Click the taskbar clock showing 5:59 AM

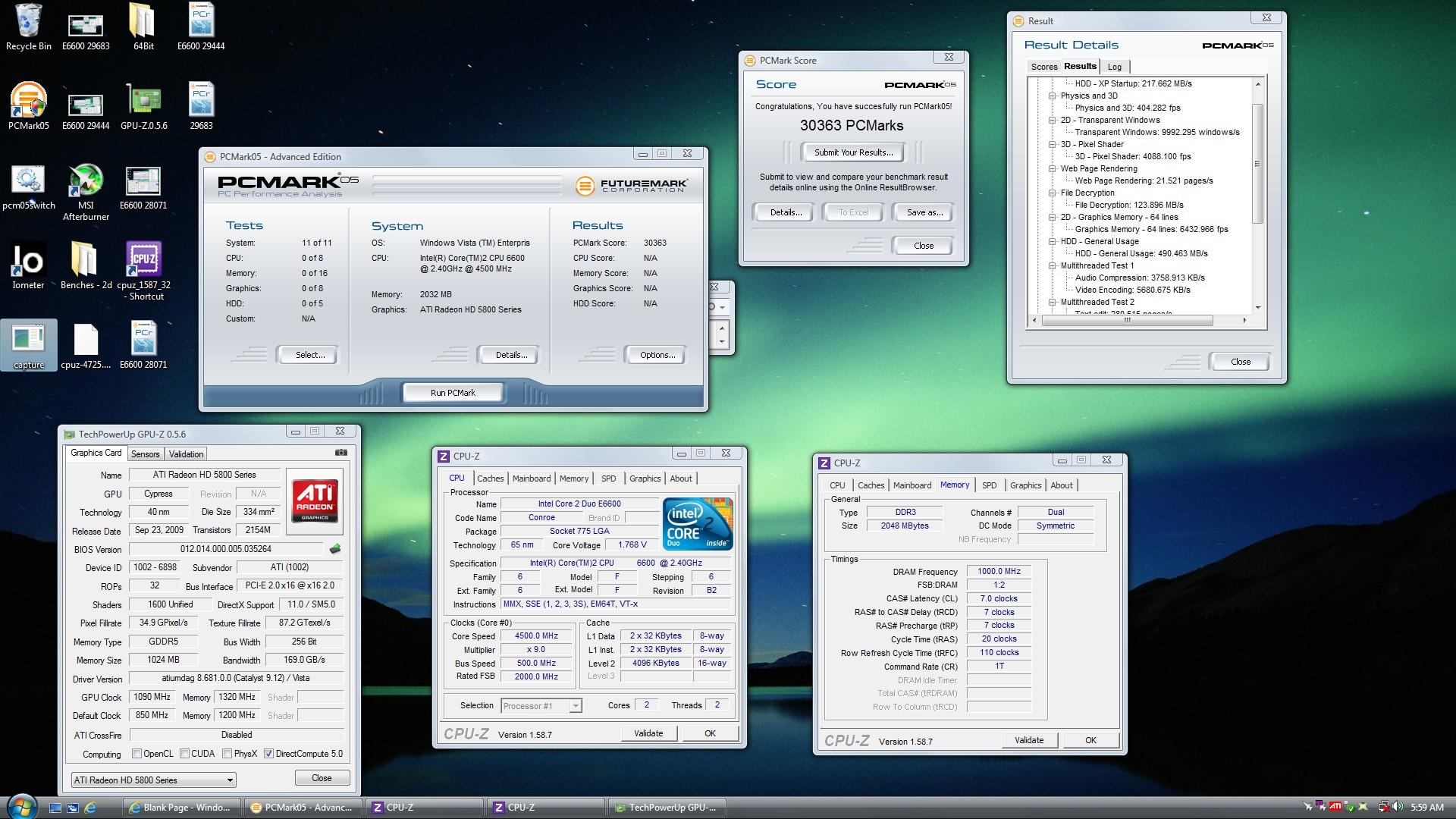(1426, 808)
